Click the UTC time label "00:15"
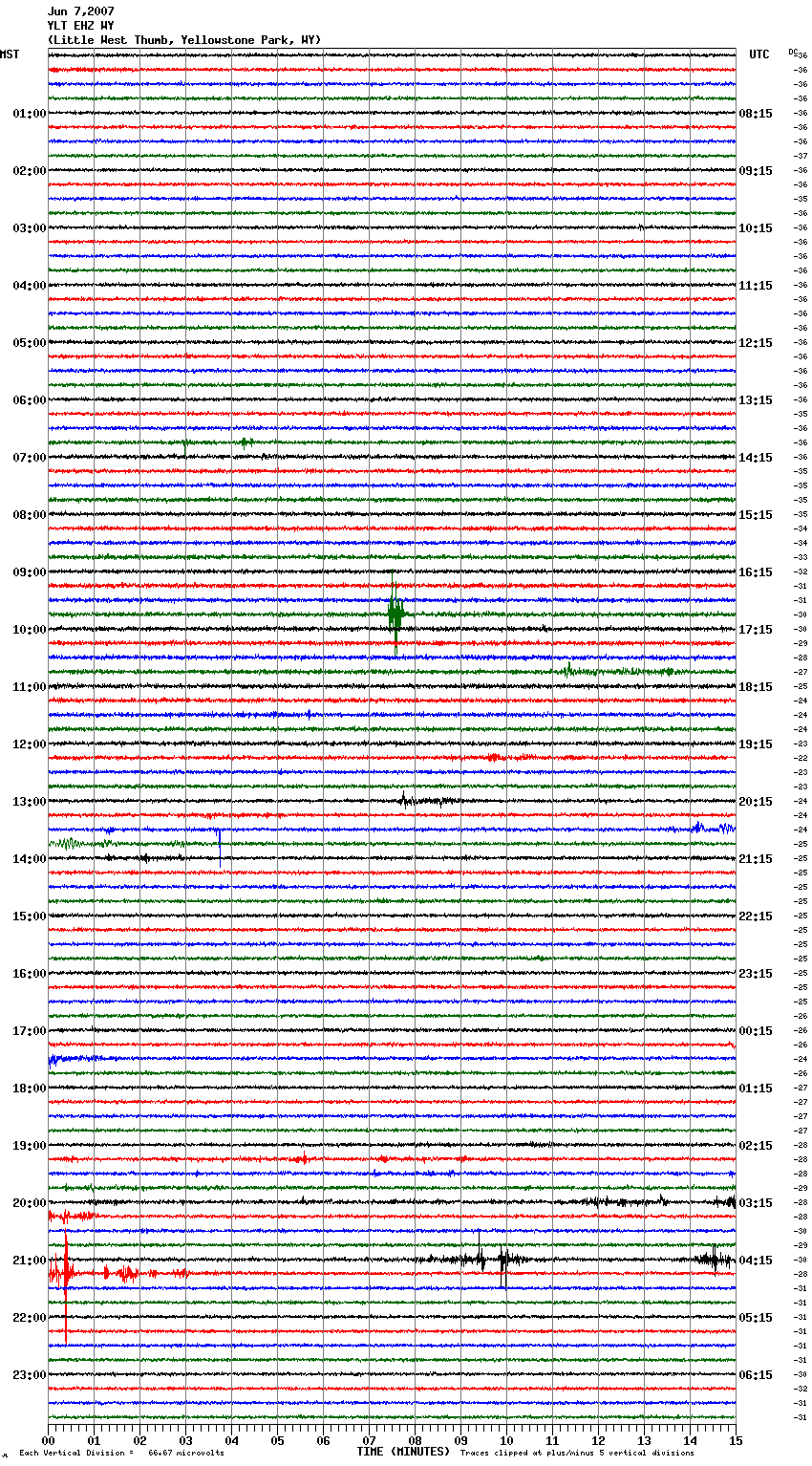Screen dimensions: 812x1466 [x=756, y=1031]
